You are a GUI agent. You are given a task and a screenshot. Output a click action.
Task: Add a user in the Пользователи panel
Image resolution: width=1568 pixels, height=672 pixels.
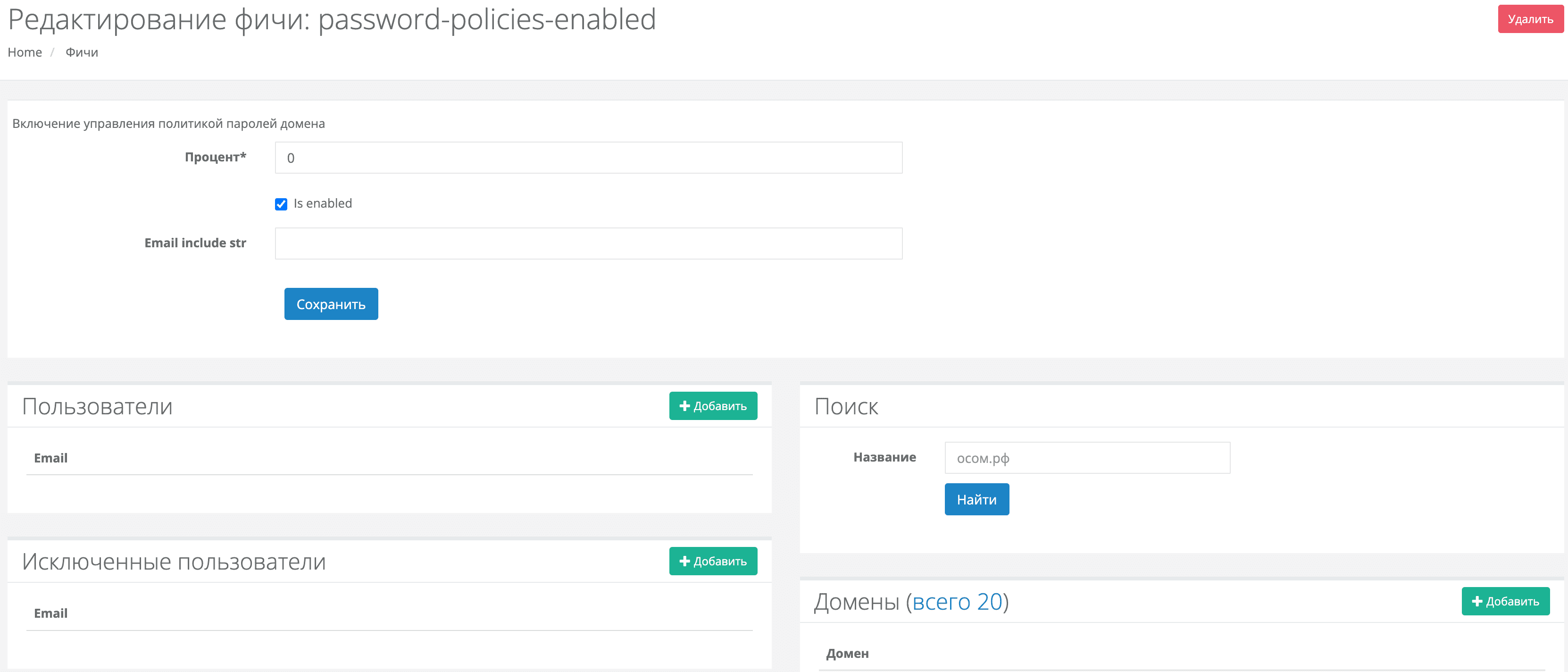click(713, 405)
